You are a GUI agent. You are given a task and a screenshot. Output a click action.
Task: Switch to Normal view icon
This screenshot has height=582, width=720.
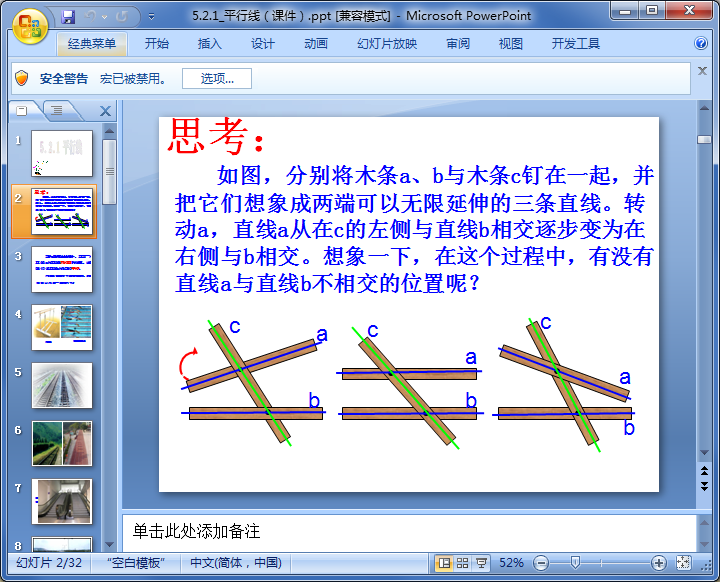coord(444,563)
